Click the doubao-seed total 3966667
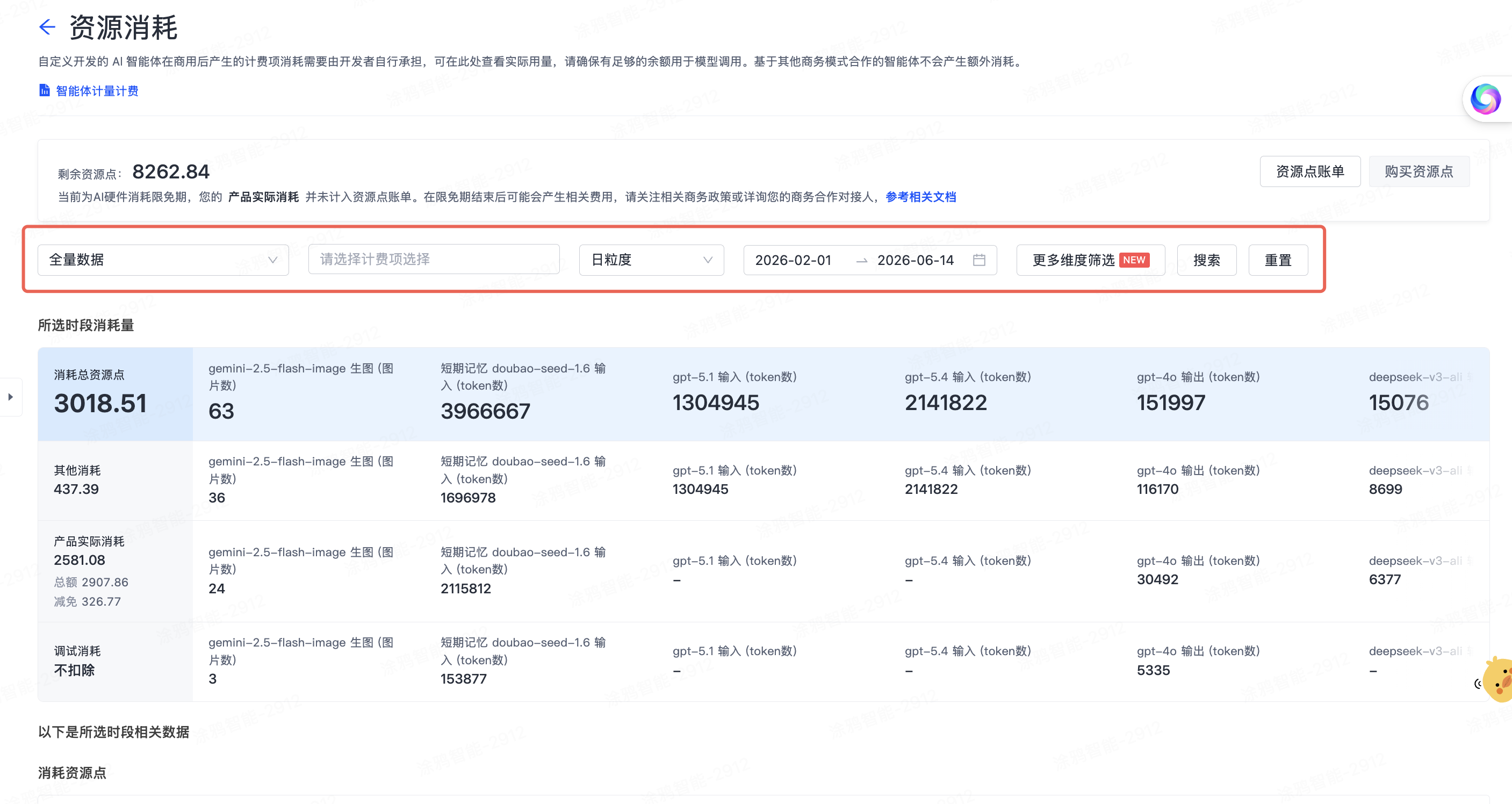Screen dimensions: 1512x804 tap(485, 411)
